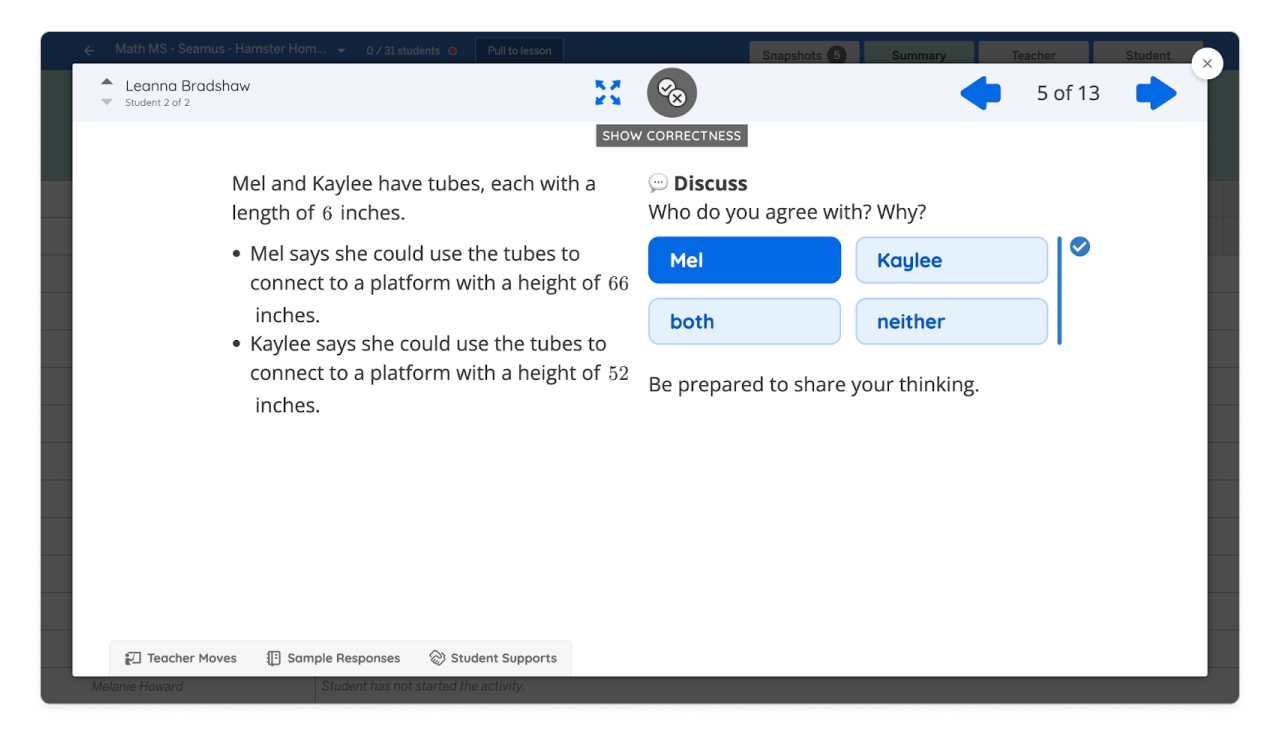Advance to next screen with right arrow

click(1156, 94)
